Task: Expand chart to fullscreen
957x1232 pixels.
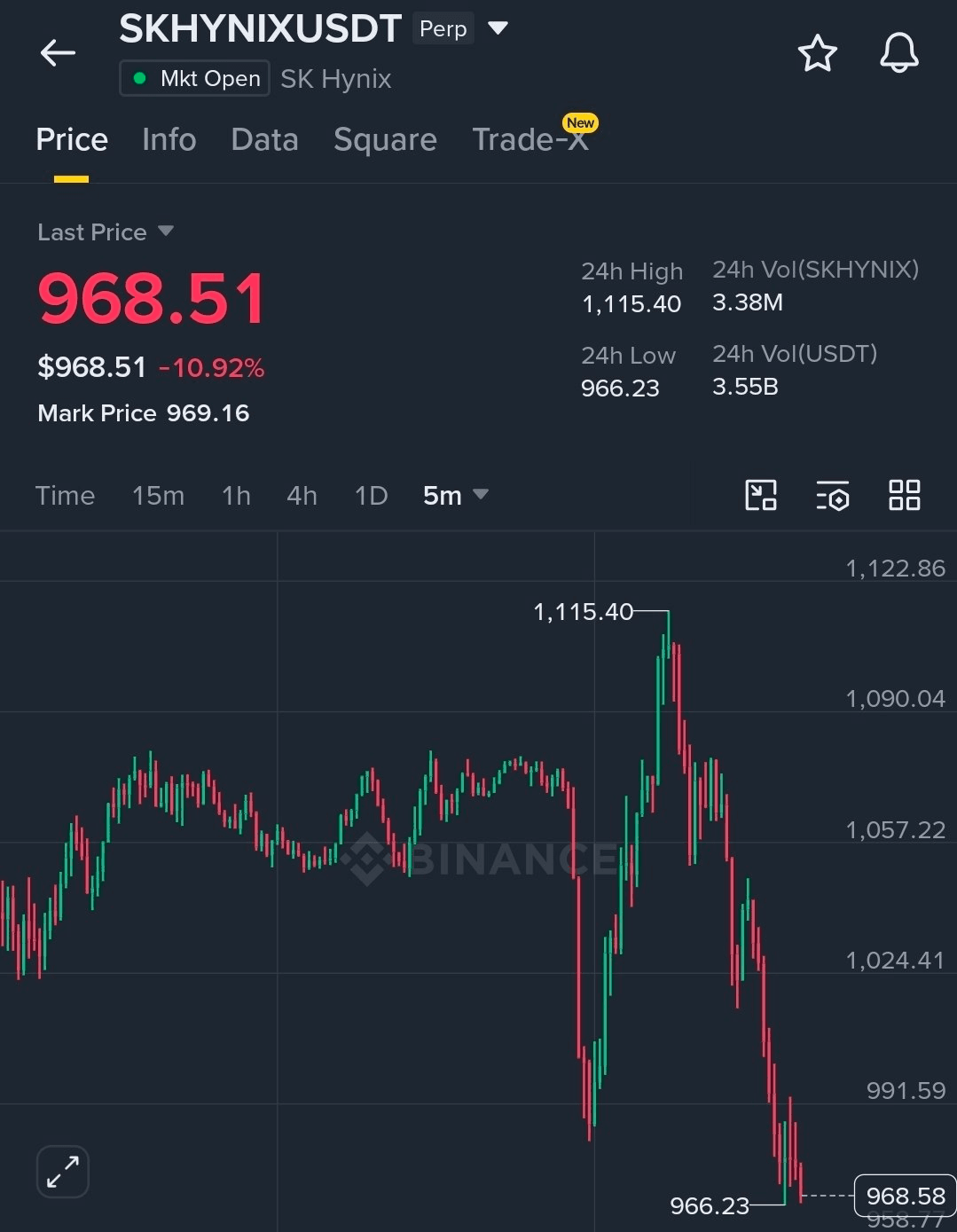Action: (x=63, y=1172)
